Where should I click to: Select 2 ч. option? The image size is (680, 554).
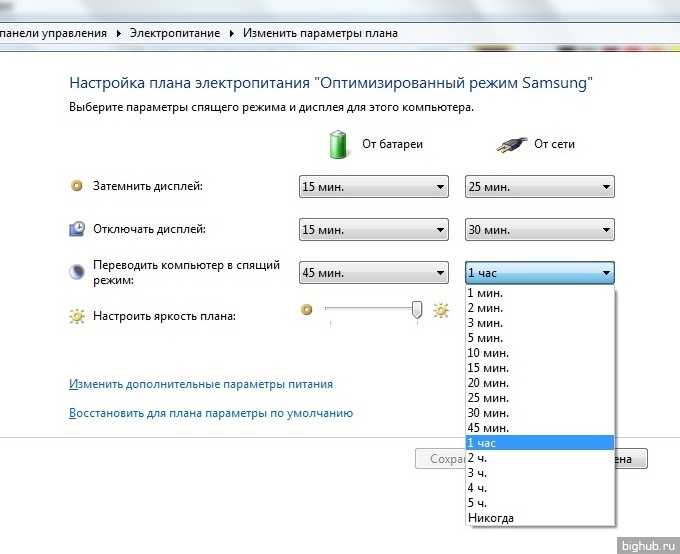[x=540, y=458]
